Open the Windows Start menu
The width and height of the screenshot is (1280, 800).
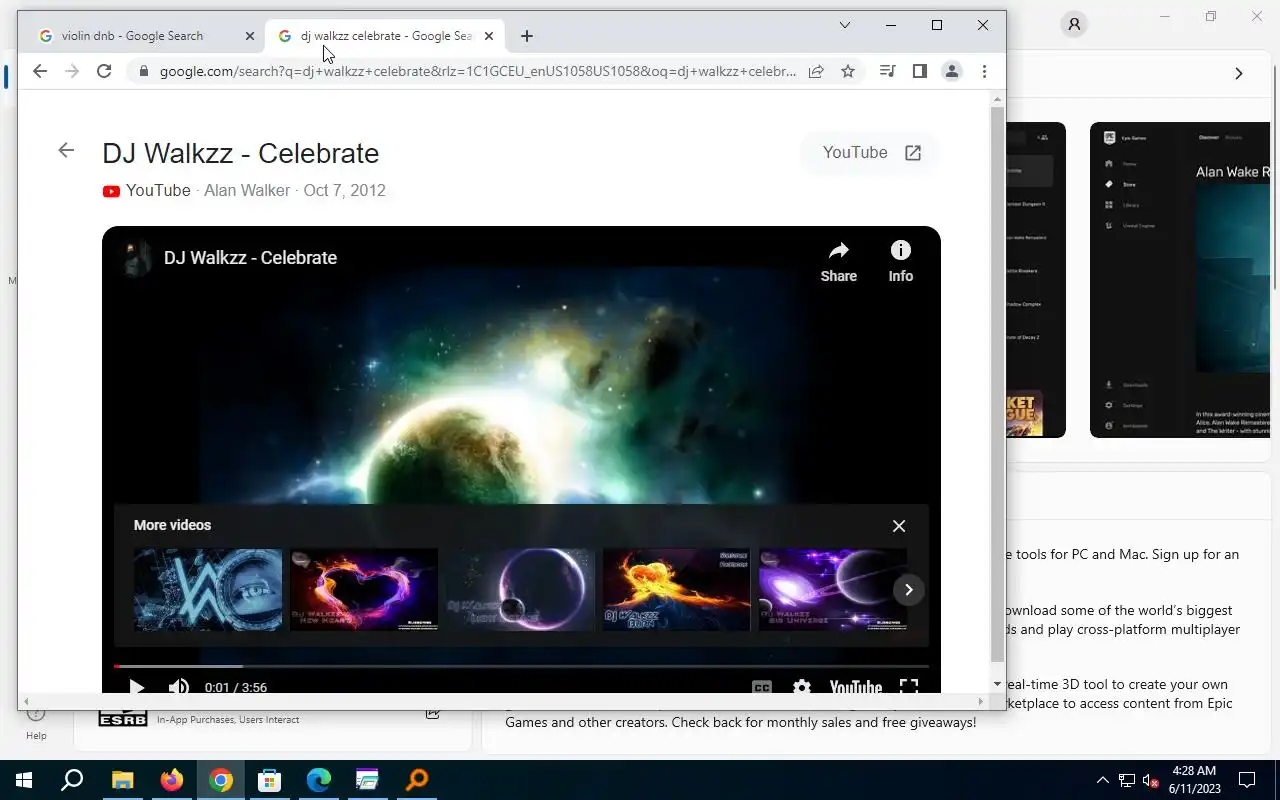pos(24,780)
